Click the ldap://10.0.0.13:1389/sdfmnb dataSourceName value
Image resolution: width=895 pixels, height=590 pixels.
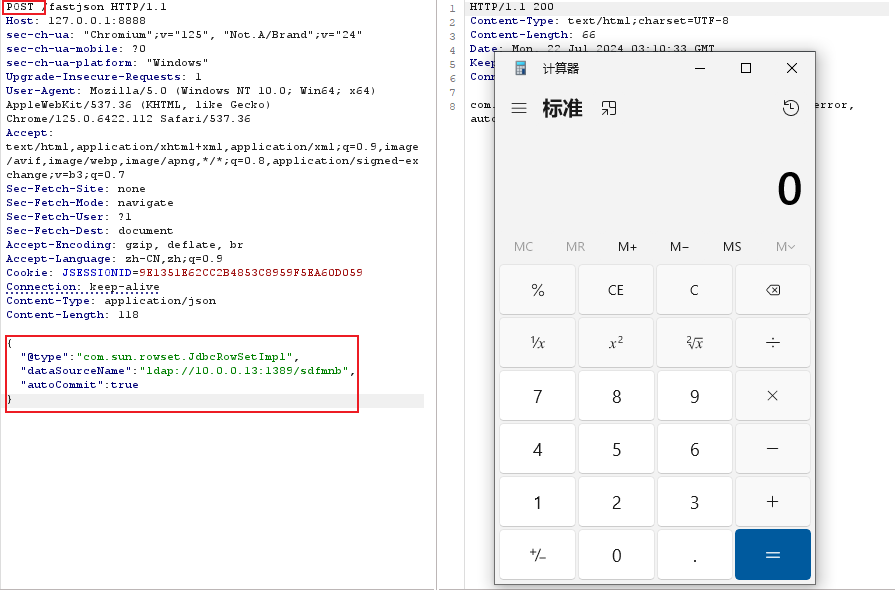[244, 371]
